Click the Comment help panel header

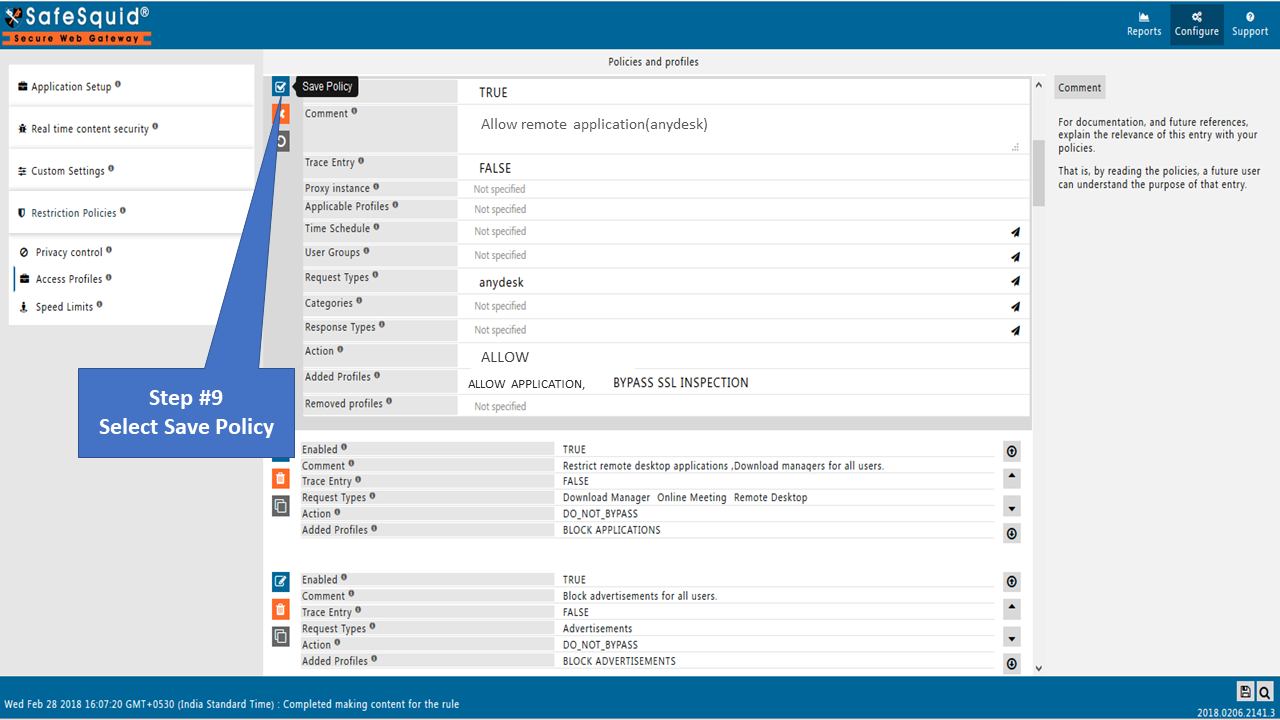pos(1080,87)
